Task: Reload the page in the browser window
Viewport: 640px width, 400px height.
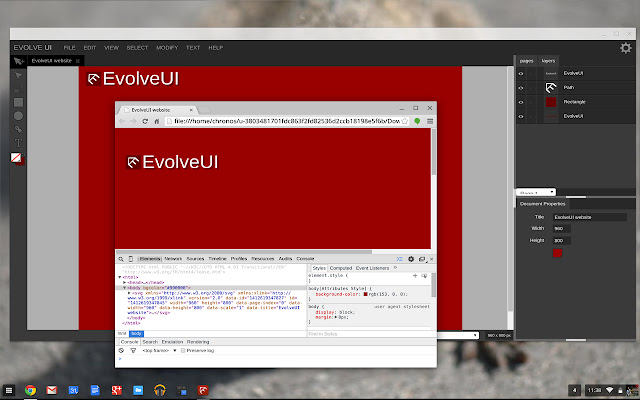Action: coord(145,121)
